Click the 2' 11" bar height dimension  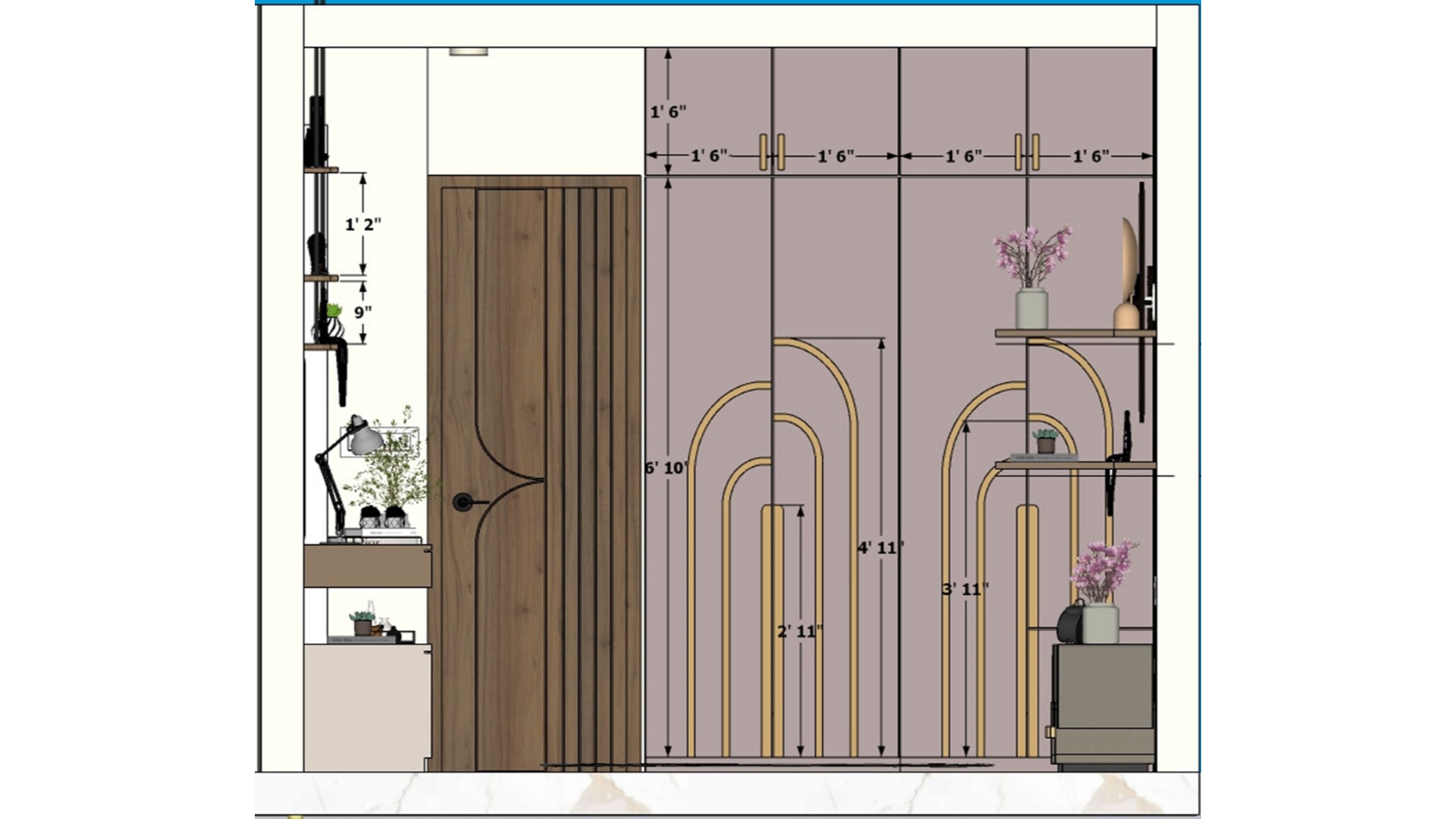pos(800,631)
